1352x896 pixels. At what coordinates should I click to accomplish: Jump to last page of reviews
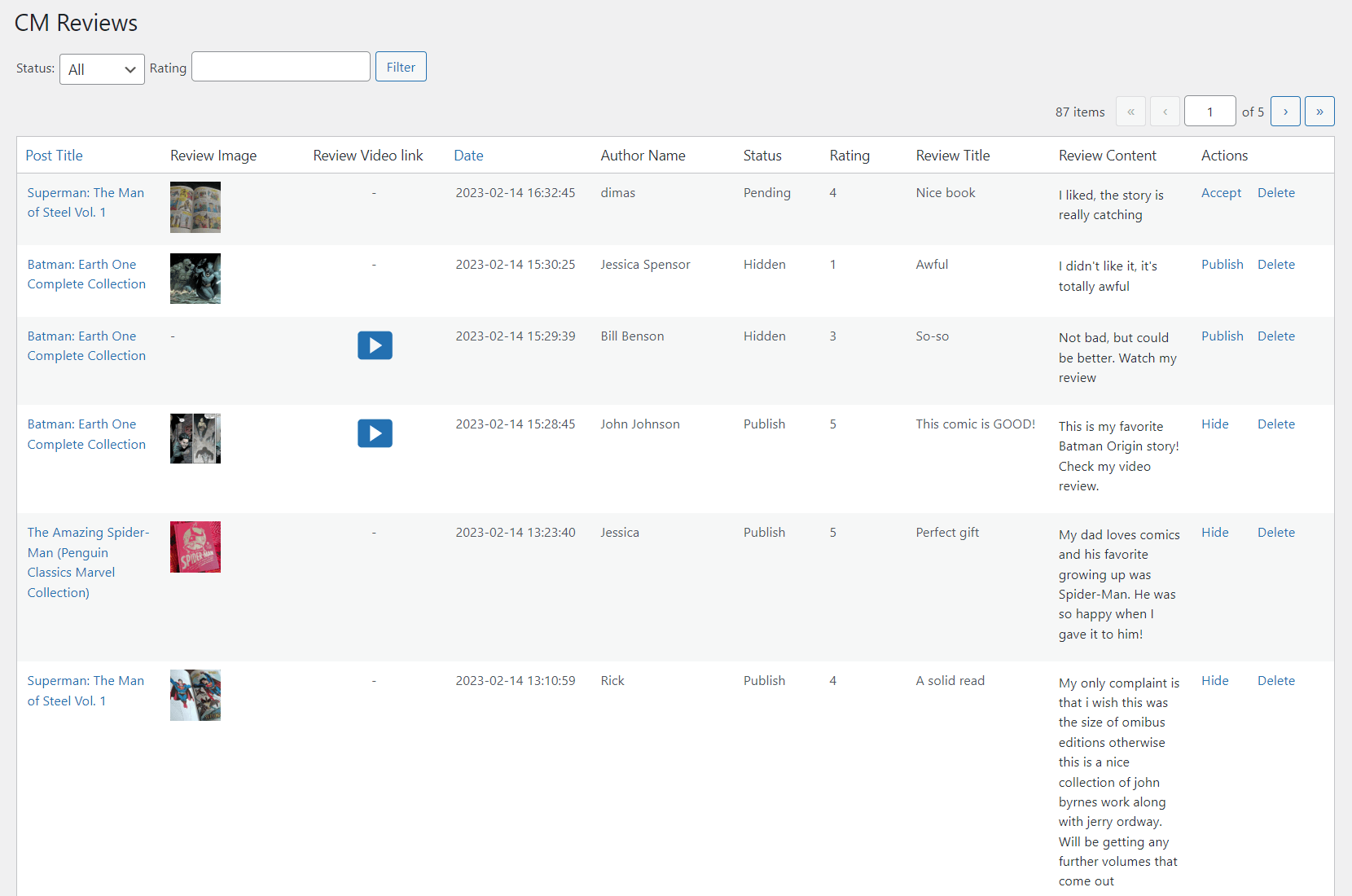coord(1319,112)
